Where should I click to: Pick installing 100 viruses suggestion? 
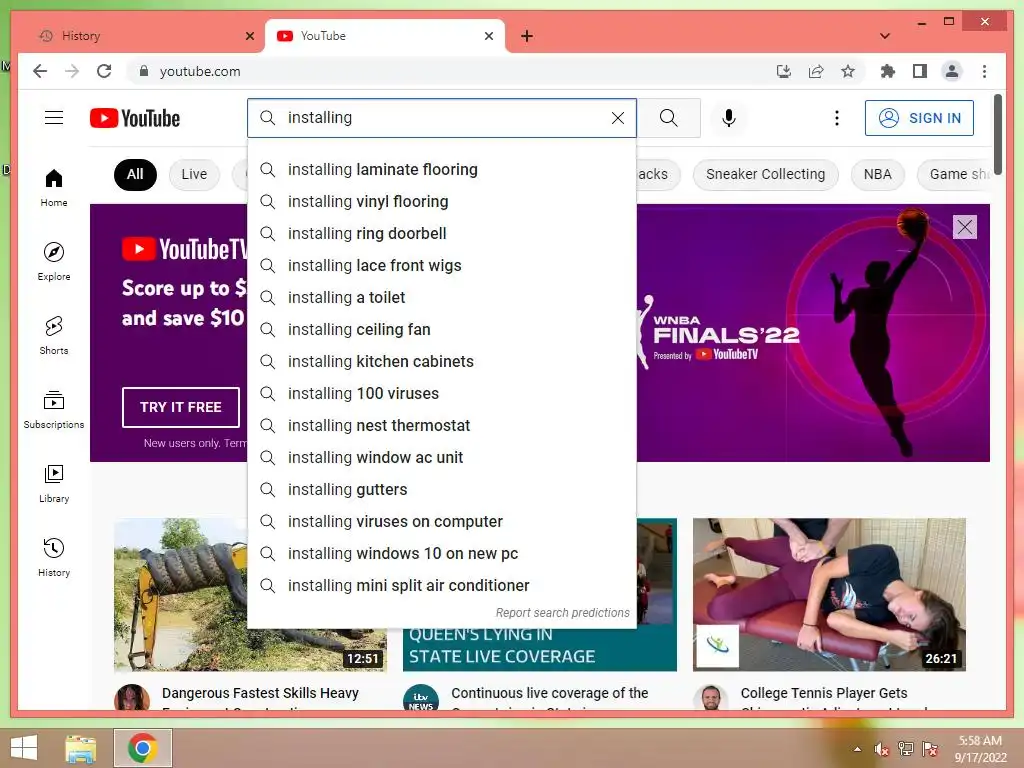point(442,394)
